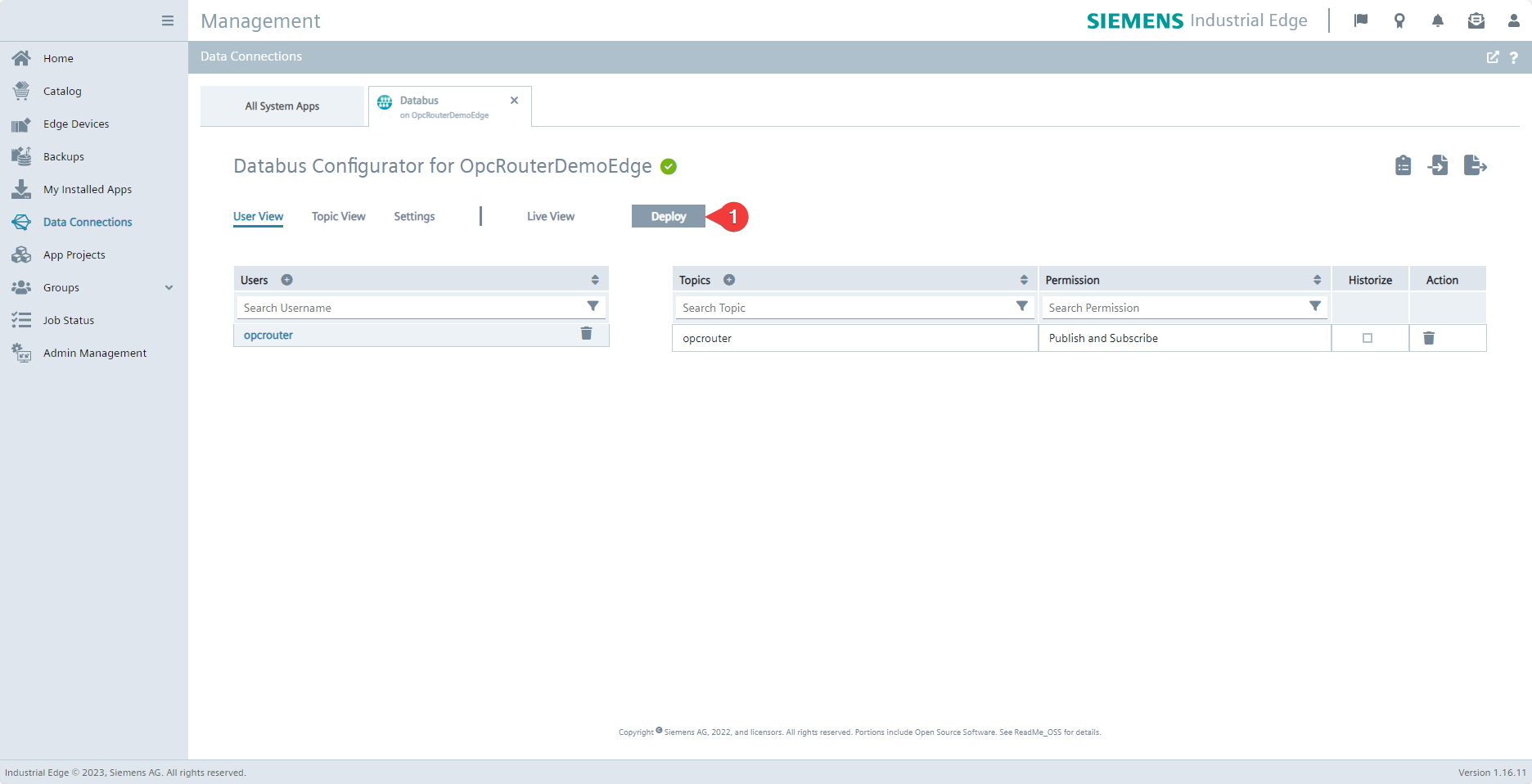
Task: Open the permission filter dropdown
Action: click(1314, 306)
